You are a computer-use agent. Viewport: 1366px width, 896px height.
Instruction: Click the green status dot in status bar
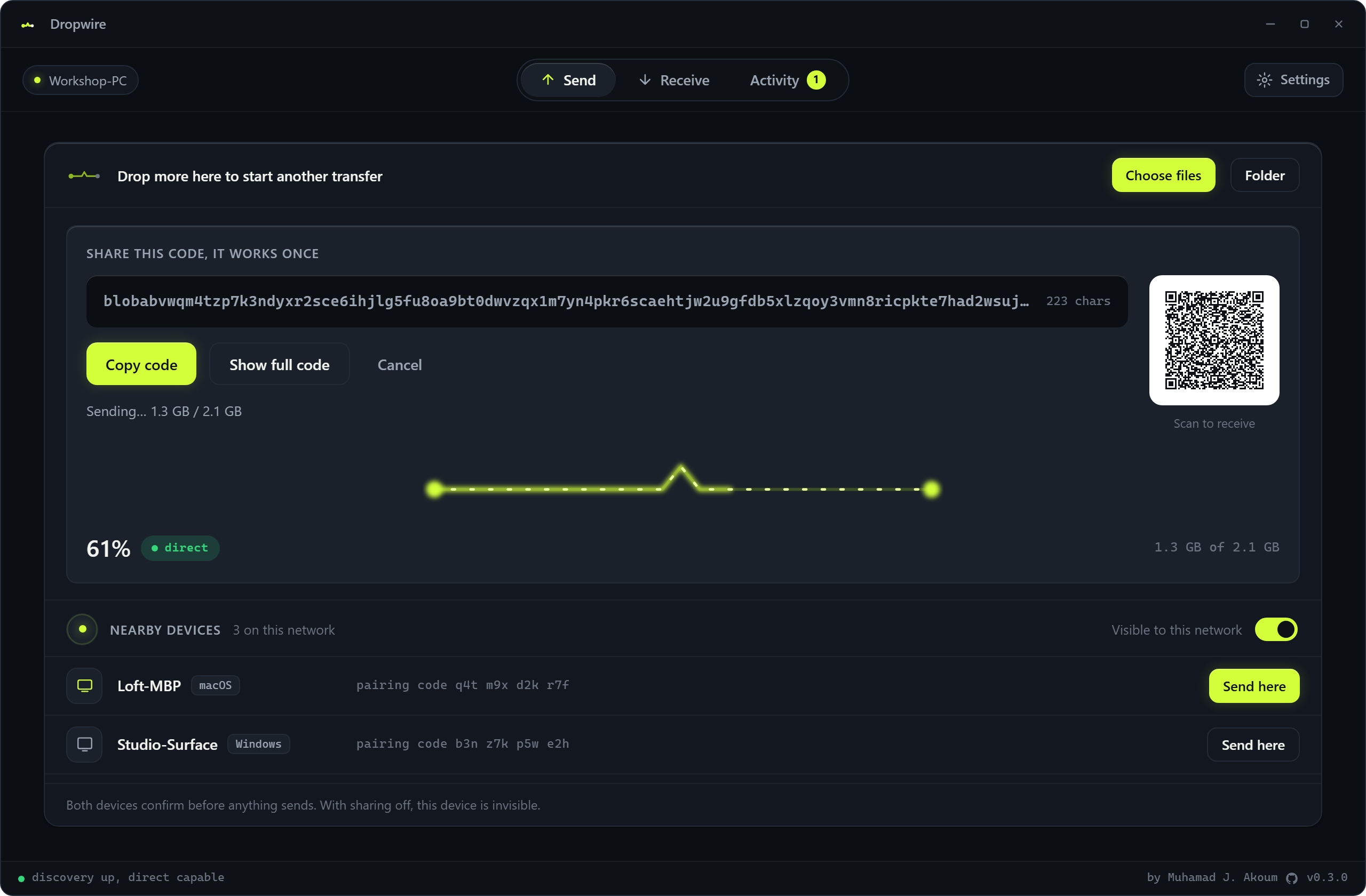point(21,878)
